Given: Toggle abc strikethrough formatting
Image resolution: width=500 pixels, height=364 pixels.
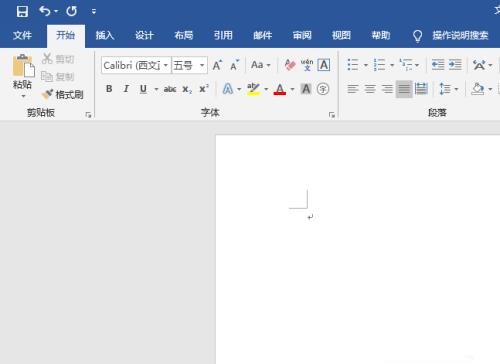Looking at the screenshot, I should click(170, 89).
